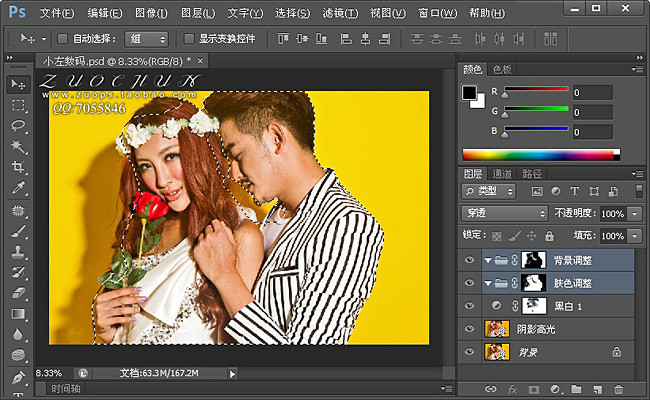Hide the 黑白 1 adjustment layer
Viewport: 650px width, 400px height.
pyautogui.click(x=469, y=306)
